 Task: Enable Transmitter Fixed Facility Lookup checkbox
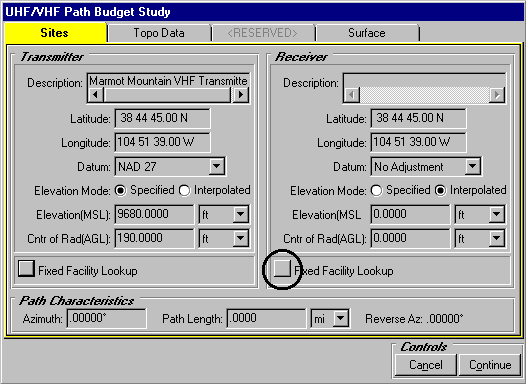click(x=26, y=269)
